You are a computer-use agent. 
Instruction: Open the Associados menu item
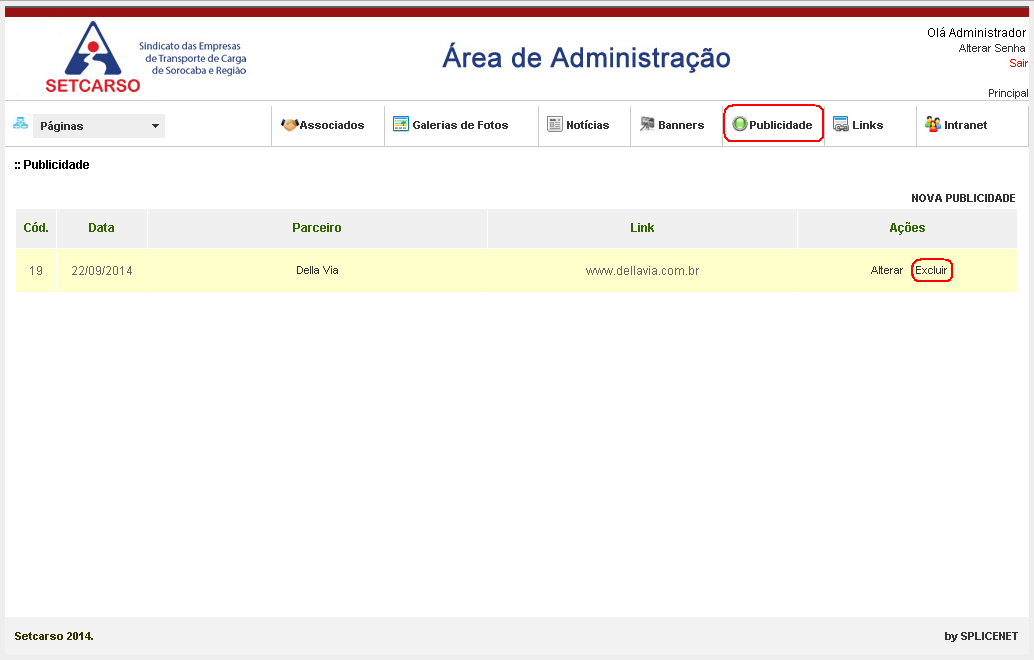[x=332, y=125]
